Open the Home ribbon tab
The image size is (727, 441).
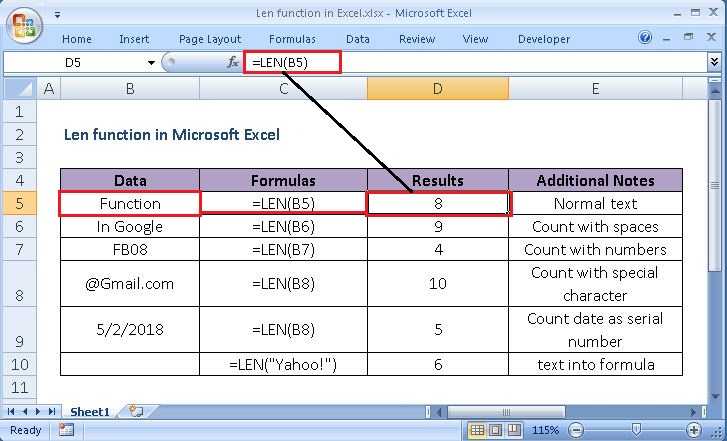coord(77,39)
